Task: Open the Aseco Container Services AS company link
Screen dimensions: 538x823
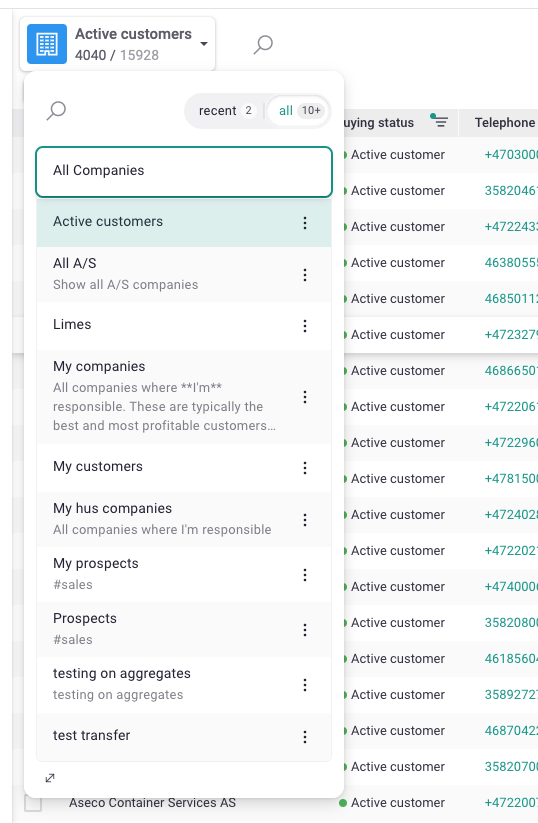Action: point(152,803)
